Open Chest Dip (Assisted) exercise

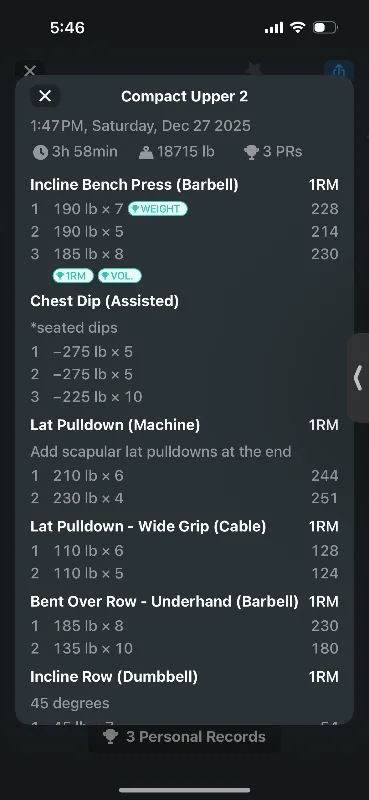pos(105,301)
